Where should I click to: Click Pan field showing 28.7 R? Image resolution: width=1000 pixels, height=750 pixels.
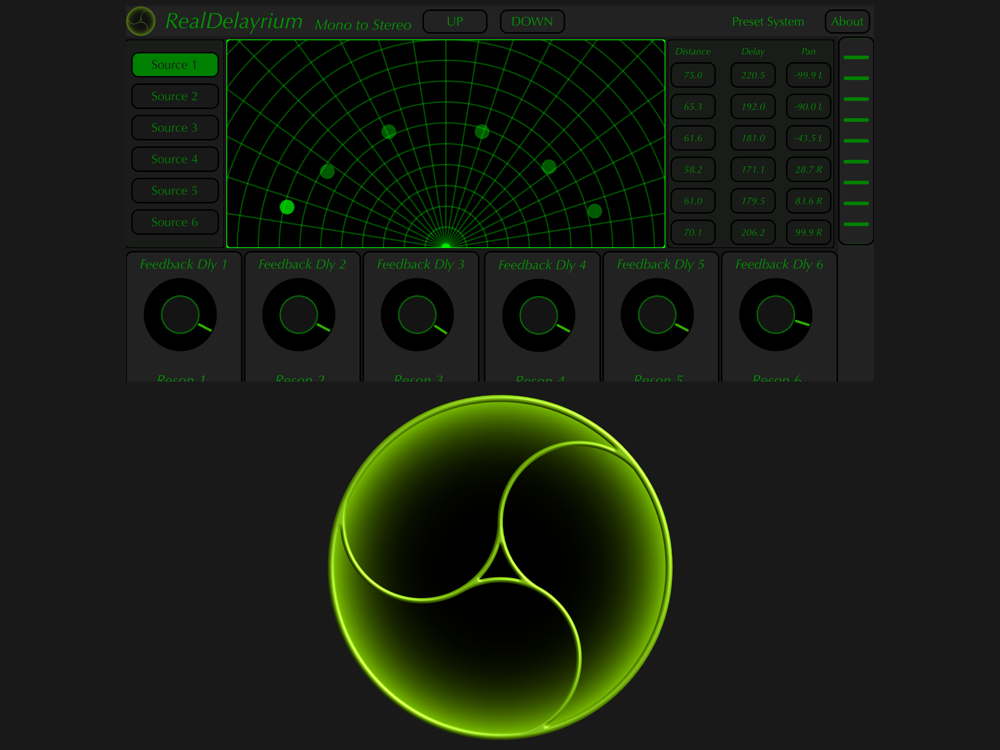[x=809, y=170]
